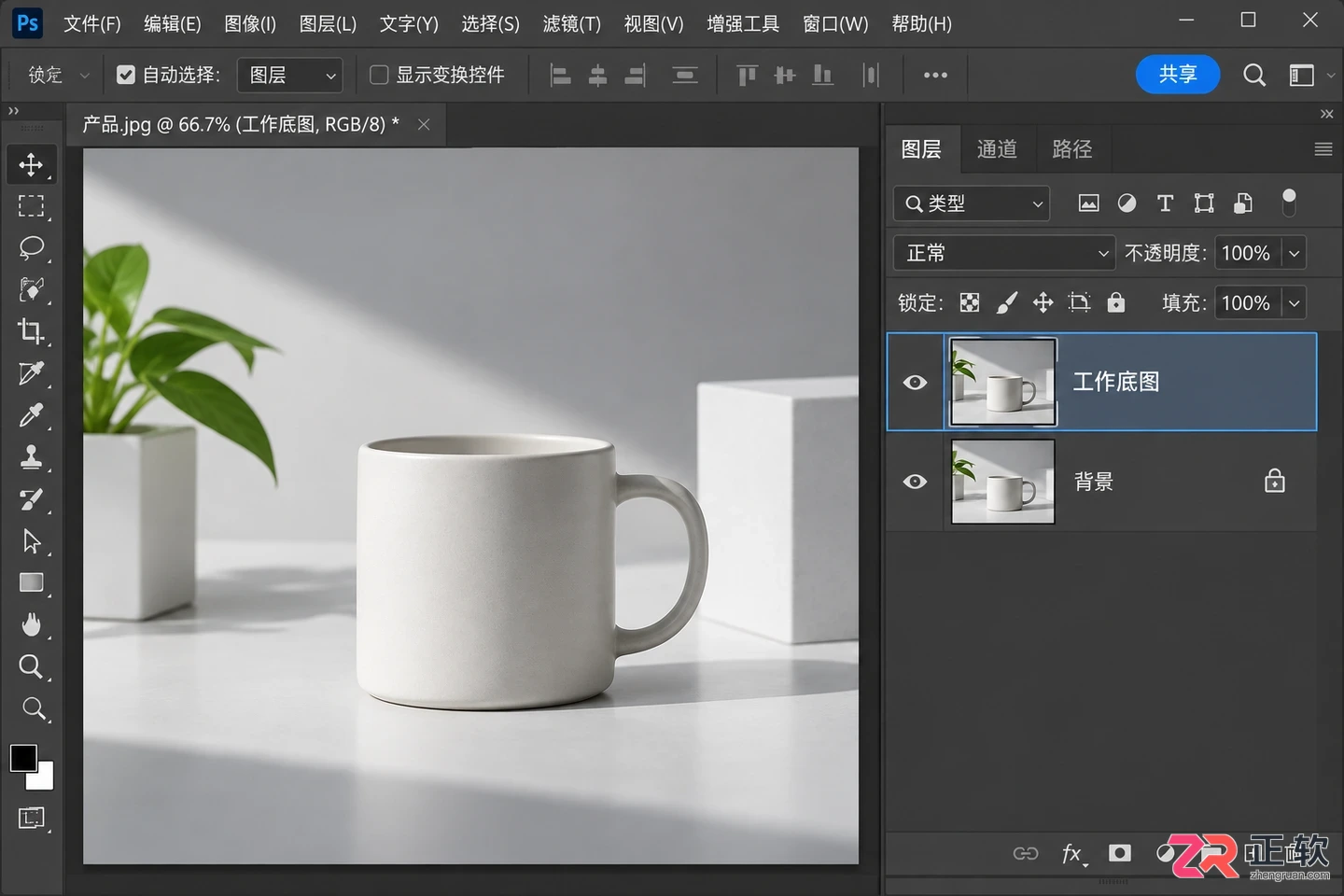Open the three-dots more options in options bar
This screenshot has height=896, width=1344.
[x=935, y=75]
